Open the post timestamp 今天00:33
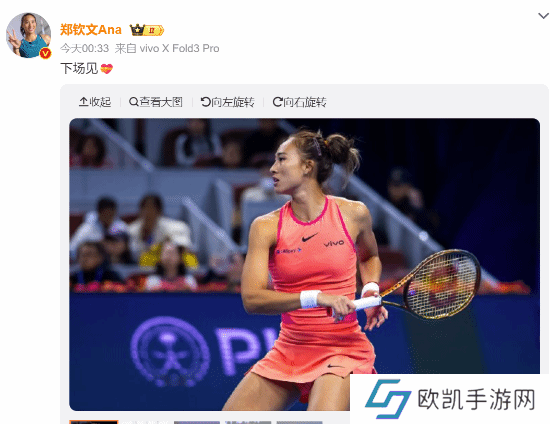Screen dimensions: 550x424 [85, 48]
